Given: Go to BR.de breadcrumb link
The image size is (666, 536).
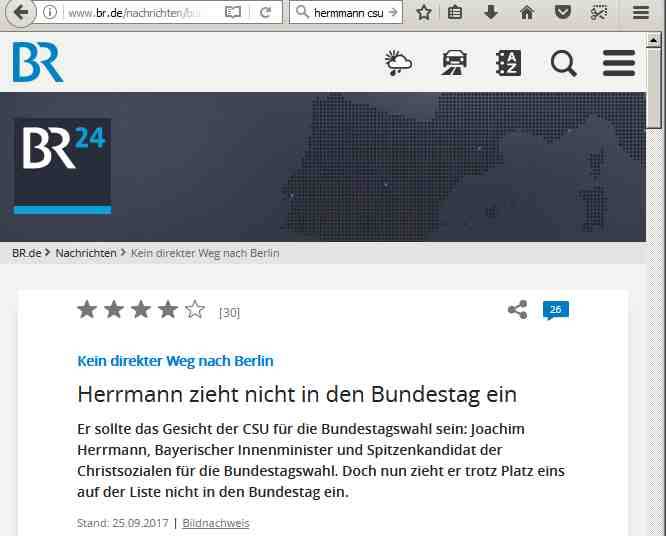Looking at the screenshot, I should [x=26, y=253].
